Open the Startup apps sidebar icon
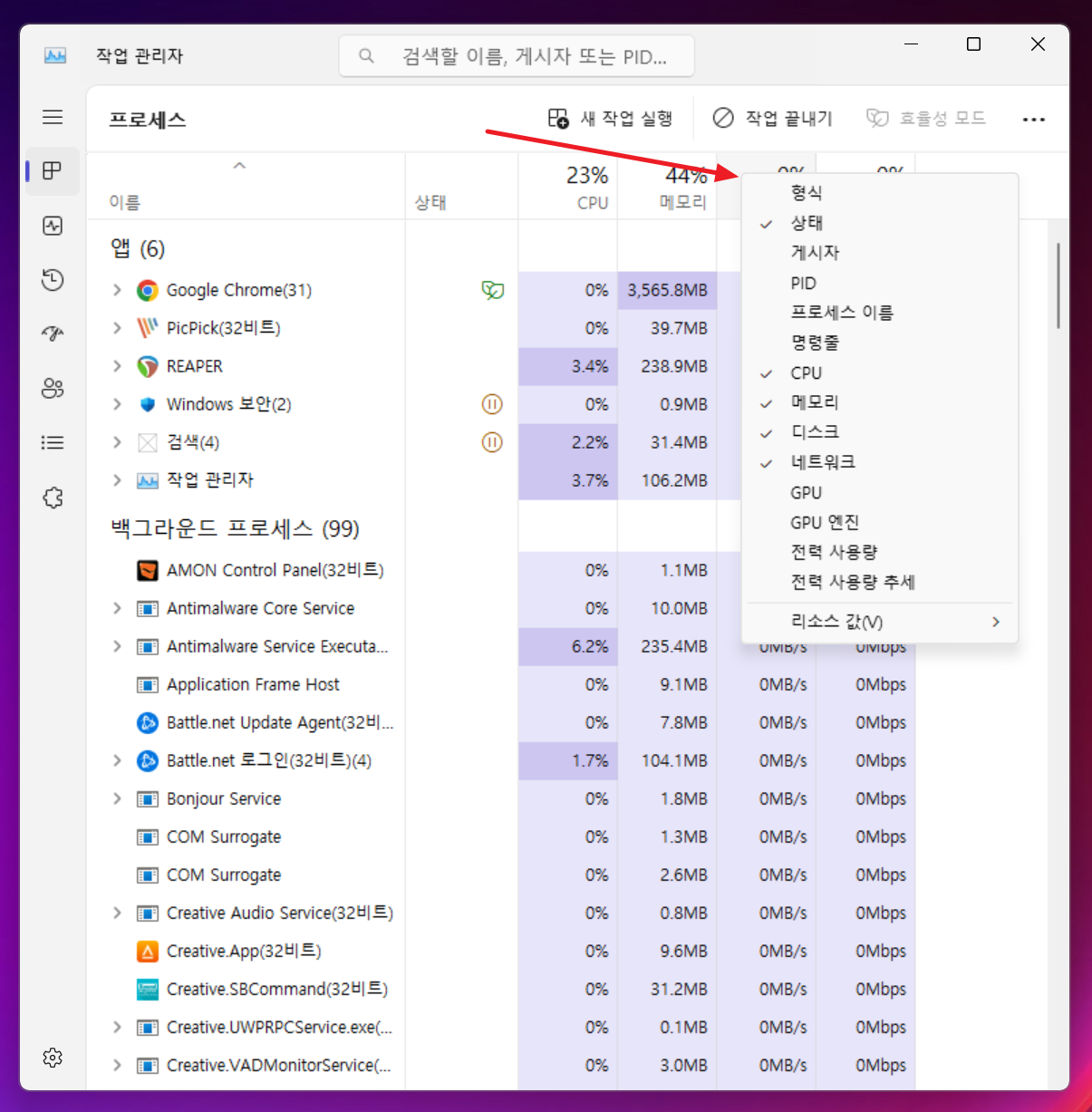 pos(53,334)
